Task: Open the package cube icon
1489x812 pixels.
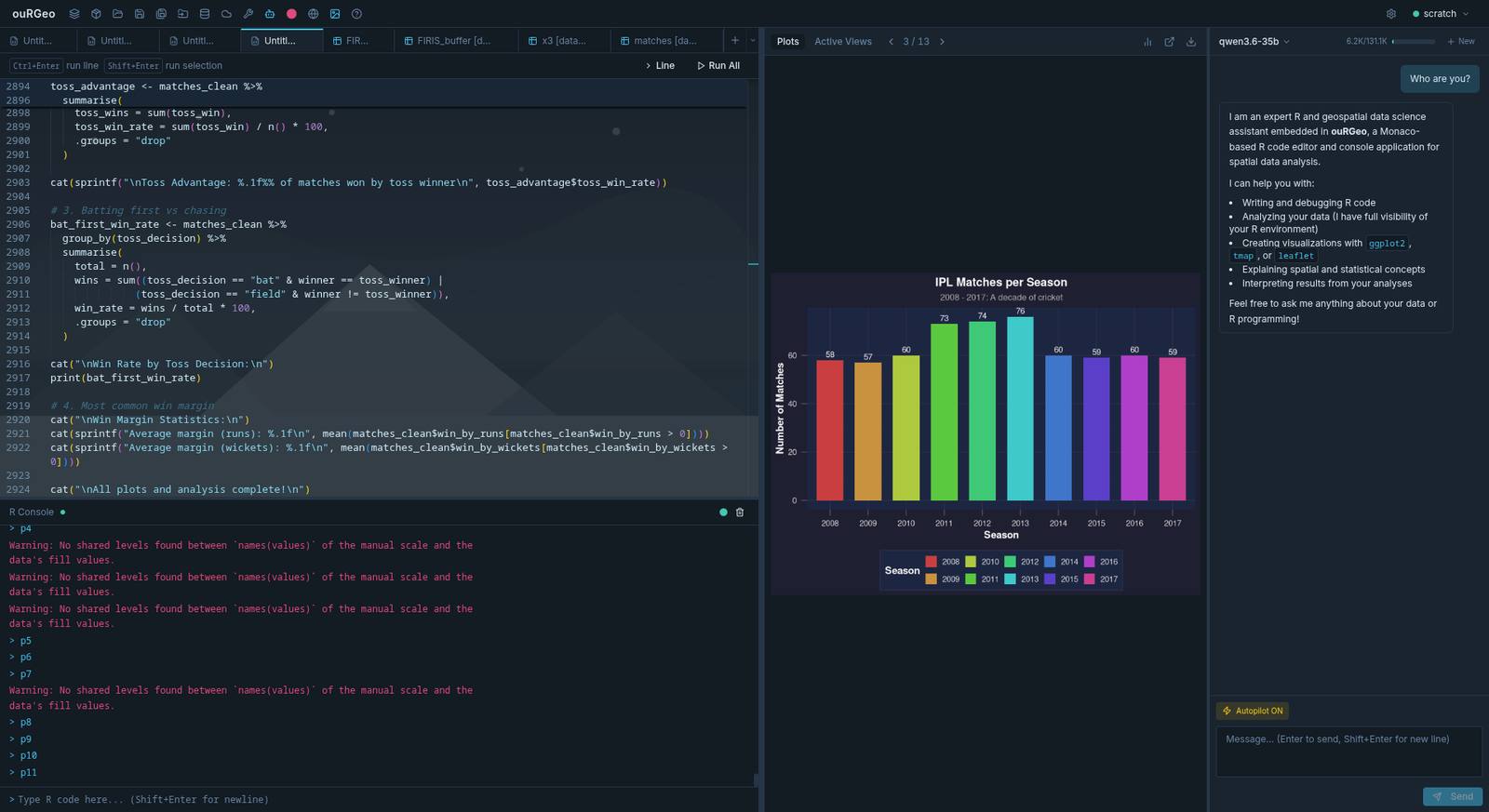Action: click(96, 14)
